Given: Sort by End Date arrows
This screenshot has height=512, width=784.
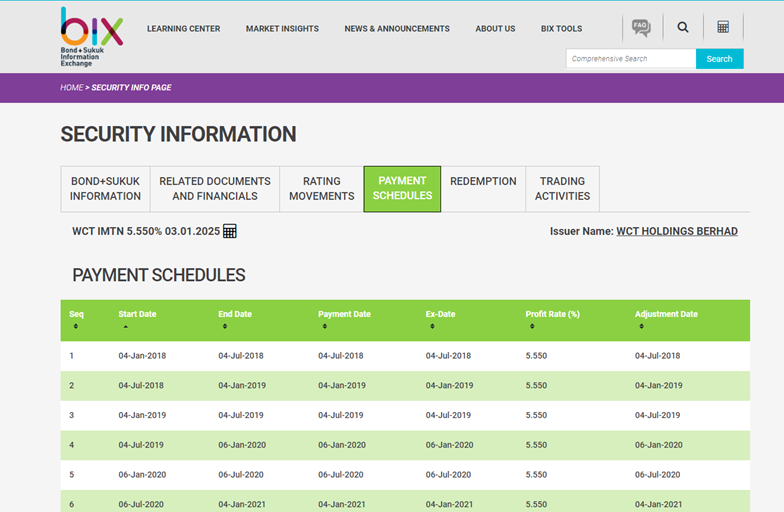Looking at the screenshot, I should [x=225, y=326].
